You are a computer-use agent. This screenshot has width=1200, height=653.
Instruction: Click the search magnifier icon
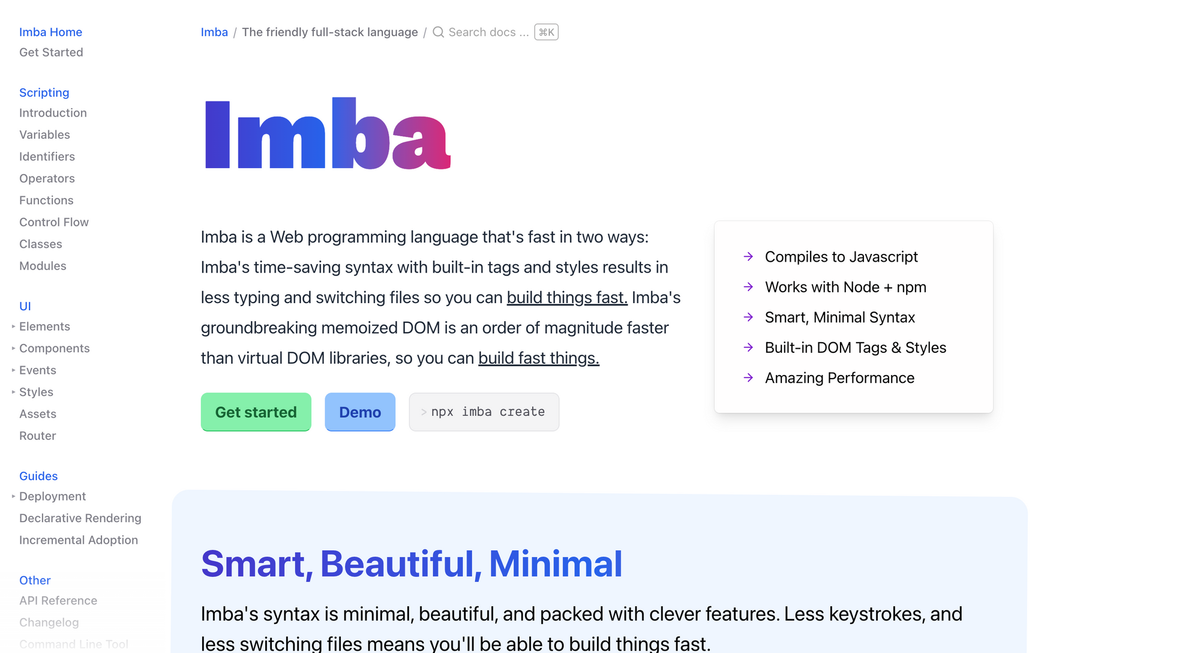(x=438, y=31)
